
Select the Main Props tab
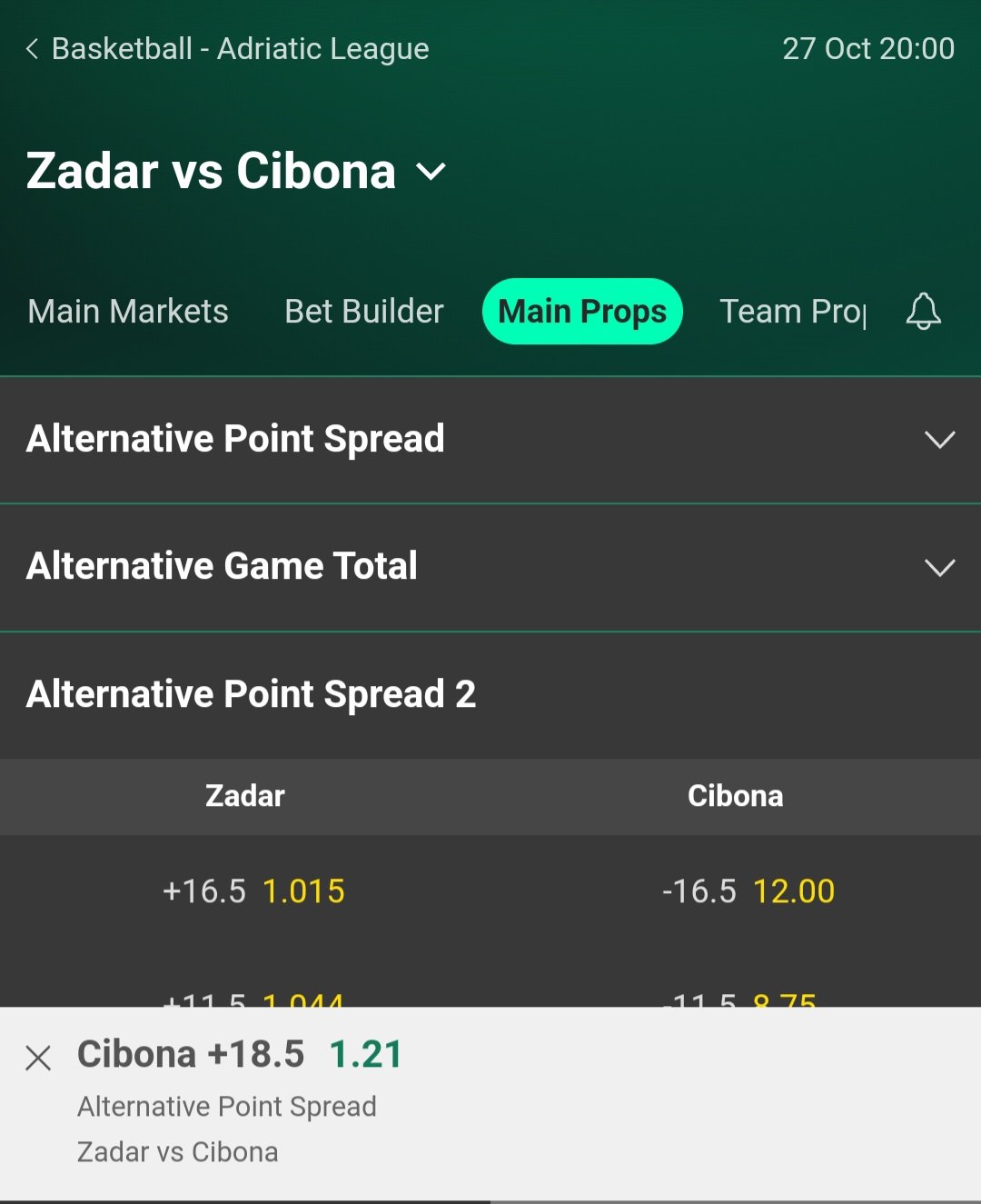tap(582, 312)
